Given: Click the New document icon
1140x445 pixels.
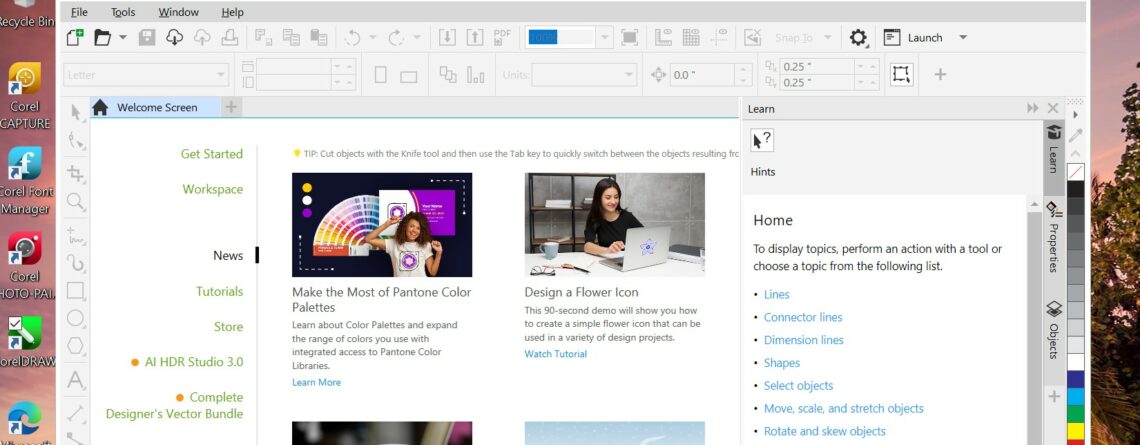Looking at the screenshot, I should 75,38.
